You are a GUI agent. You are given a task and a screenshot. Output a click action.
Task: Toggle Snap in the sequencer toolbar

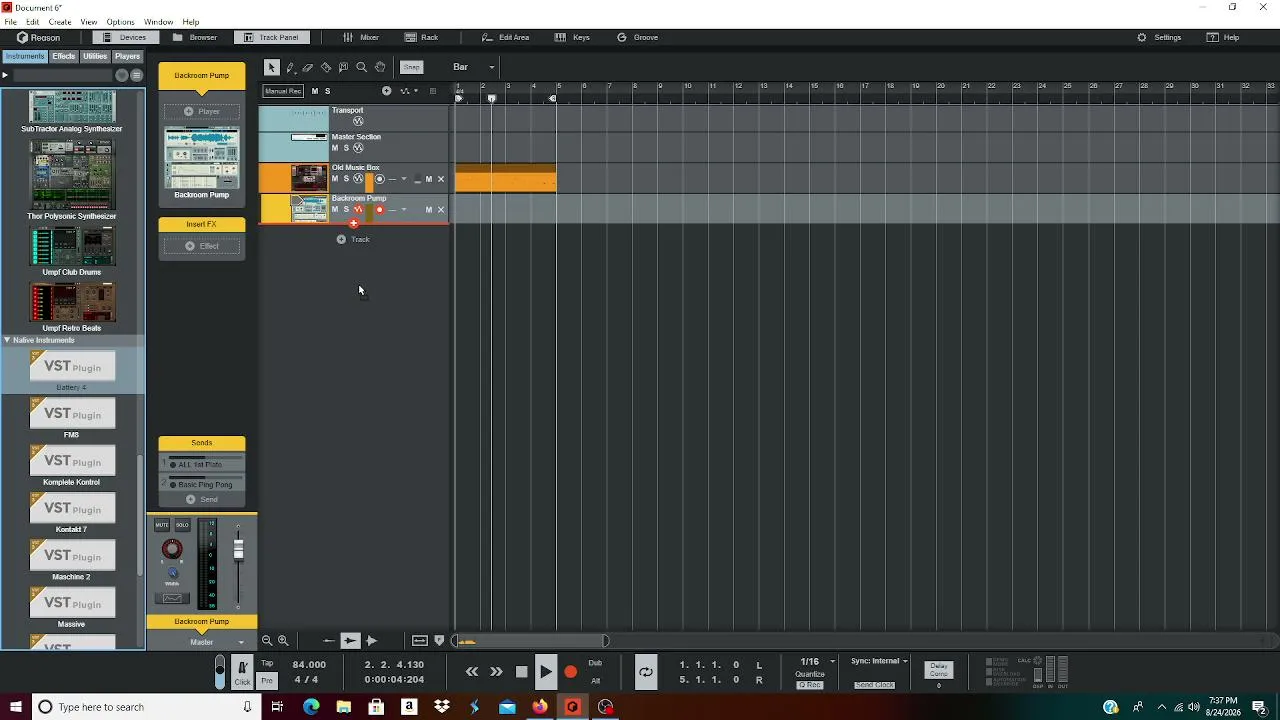tap(412, 67)
